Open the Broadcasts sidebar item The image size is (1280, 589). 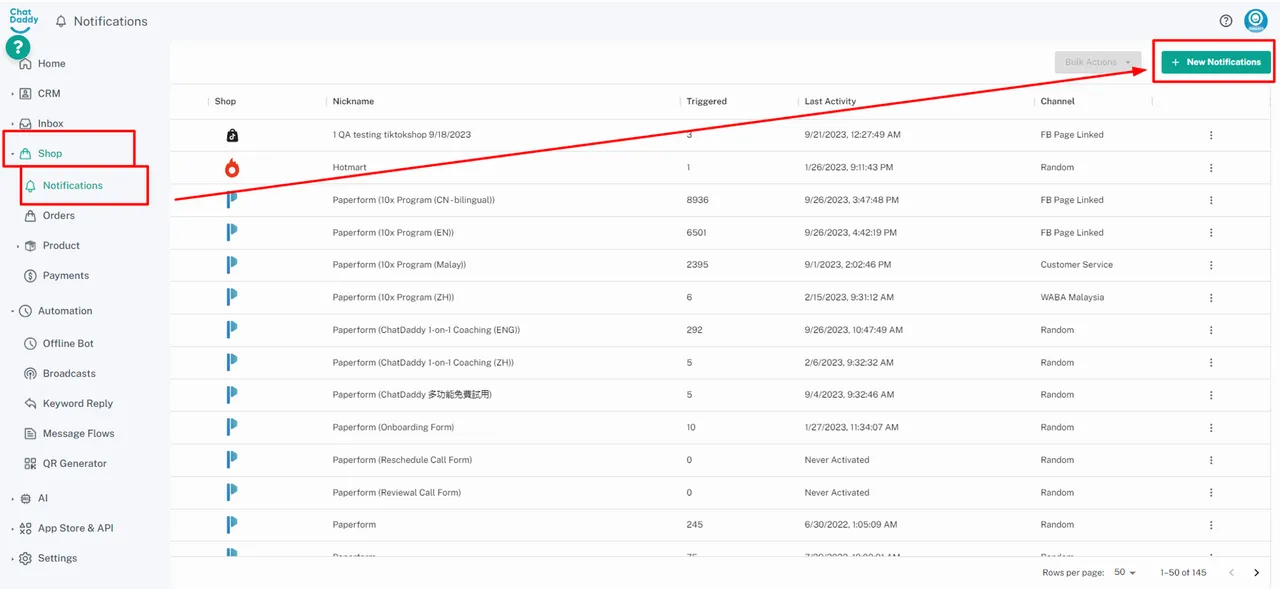point(69,373)
